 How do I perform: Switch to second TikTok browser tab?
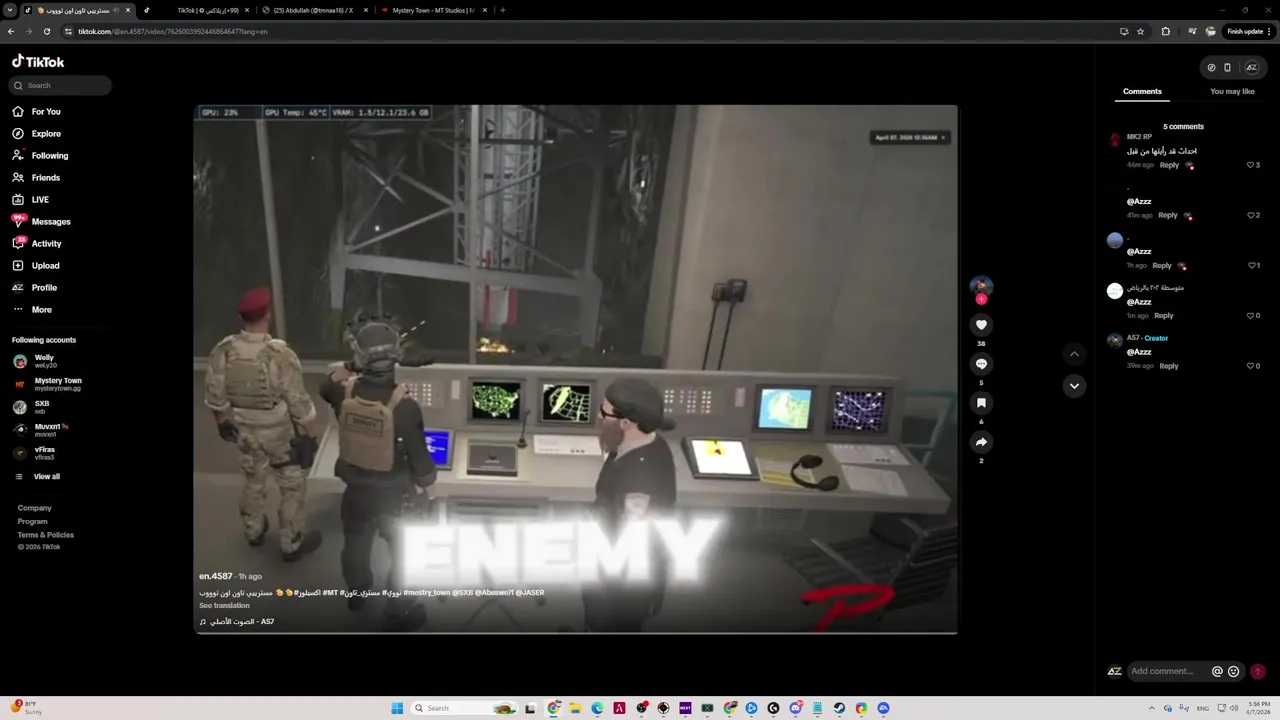(x=197, y=10)
